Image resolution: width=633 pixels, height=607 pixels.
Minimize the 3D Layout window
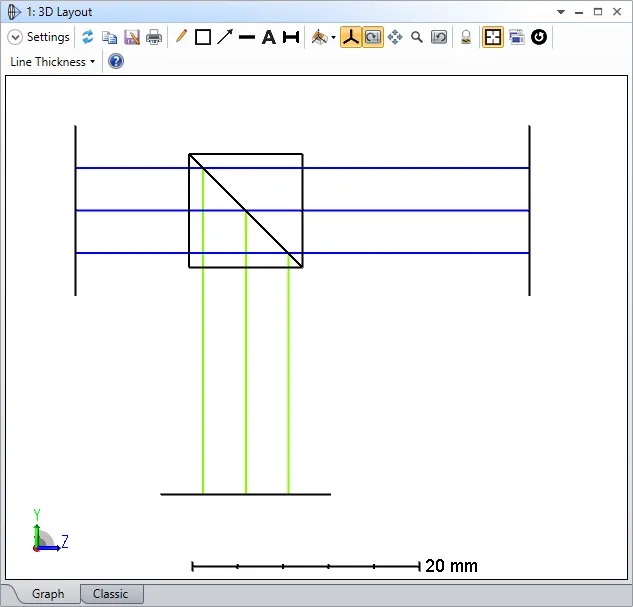(x=579, y=13)
